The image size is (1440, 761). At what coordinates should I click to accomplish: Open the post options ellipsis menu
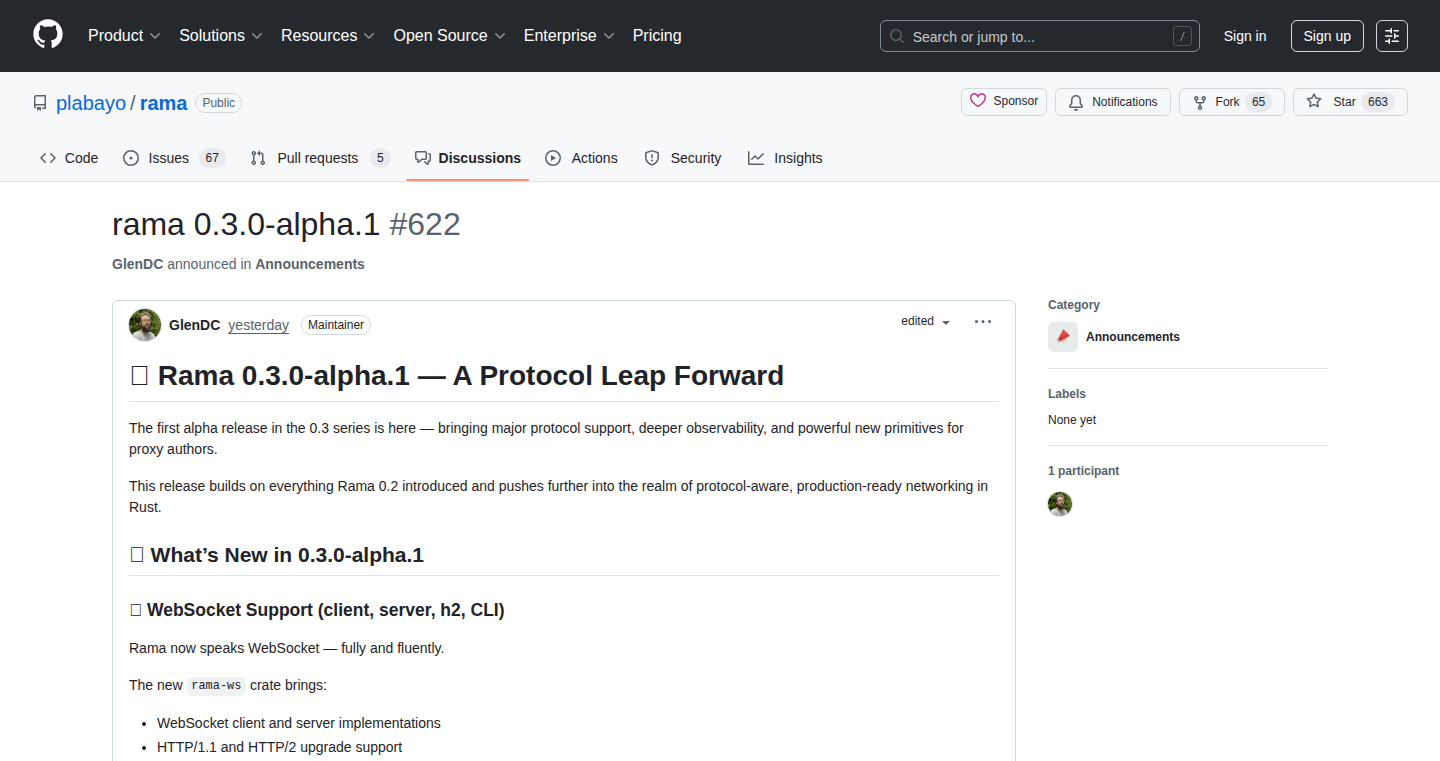coord(983,322)
